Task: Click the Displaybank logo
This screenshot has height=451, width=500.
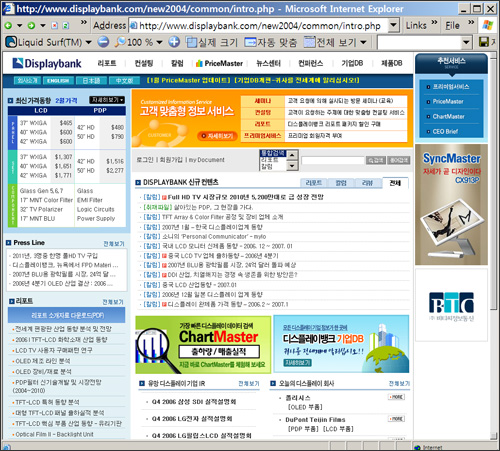Action: (47, 63)
